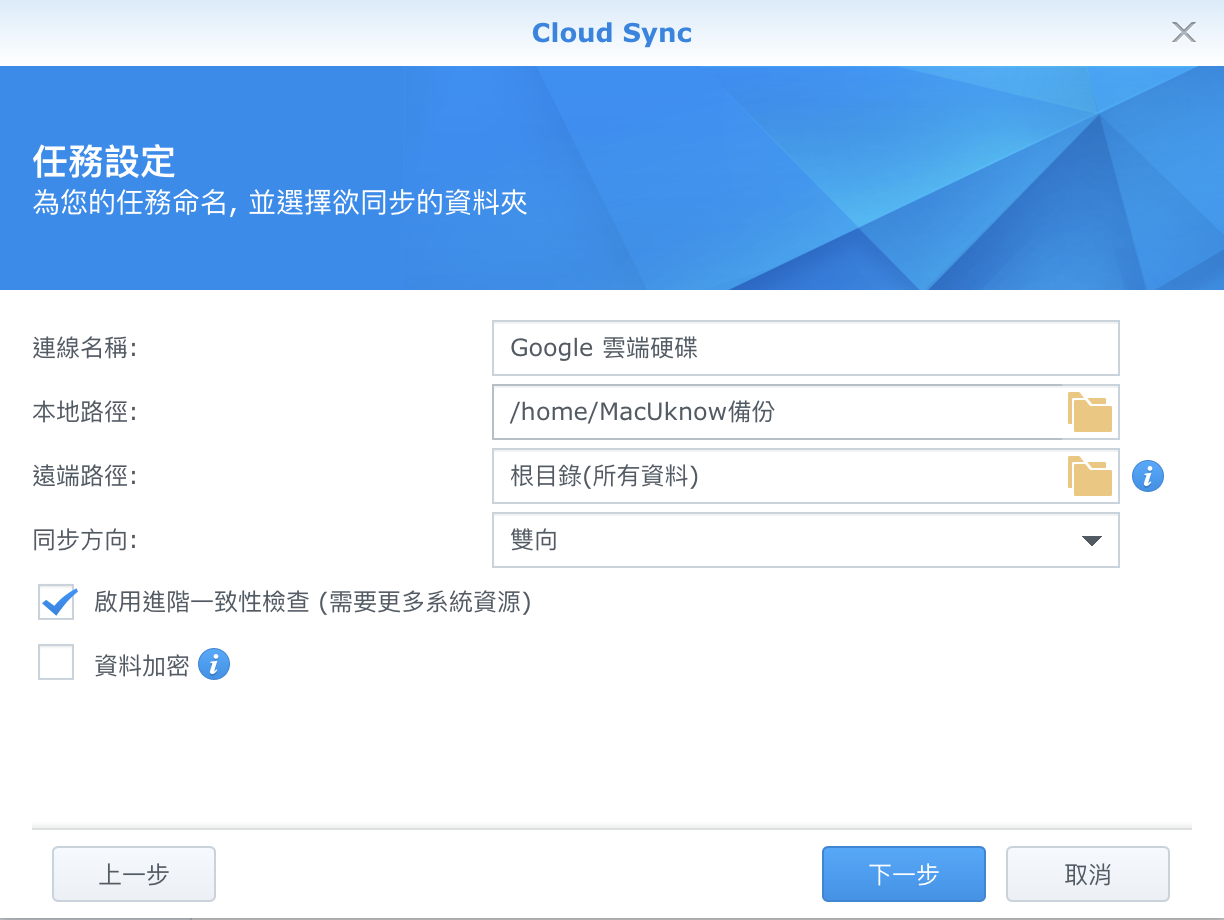Click info icon next to remote path

1148,477
